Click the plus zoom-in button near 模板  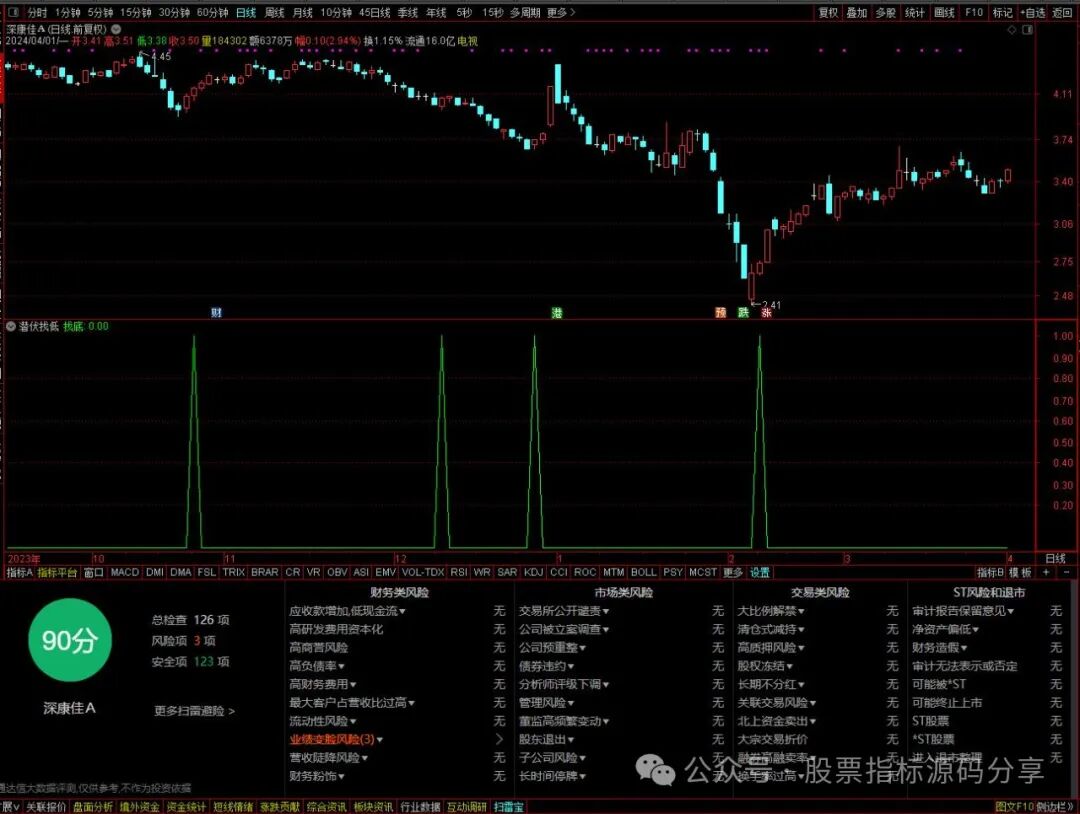pos(1046,572)
